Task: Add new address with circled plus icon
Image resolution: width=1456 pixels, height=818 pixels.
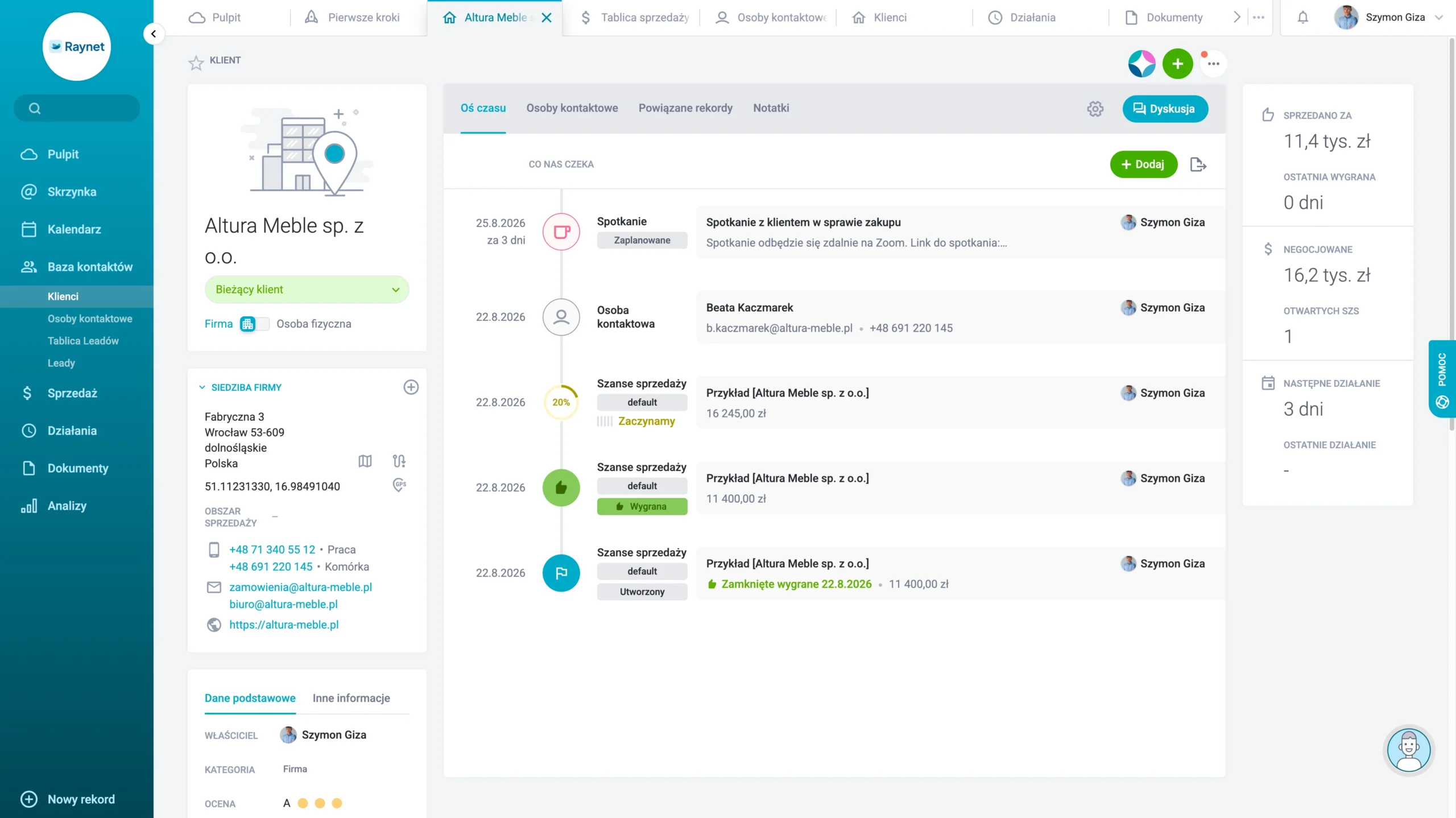Action: pyautogui.click(x=411, y=387)
